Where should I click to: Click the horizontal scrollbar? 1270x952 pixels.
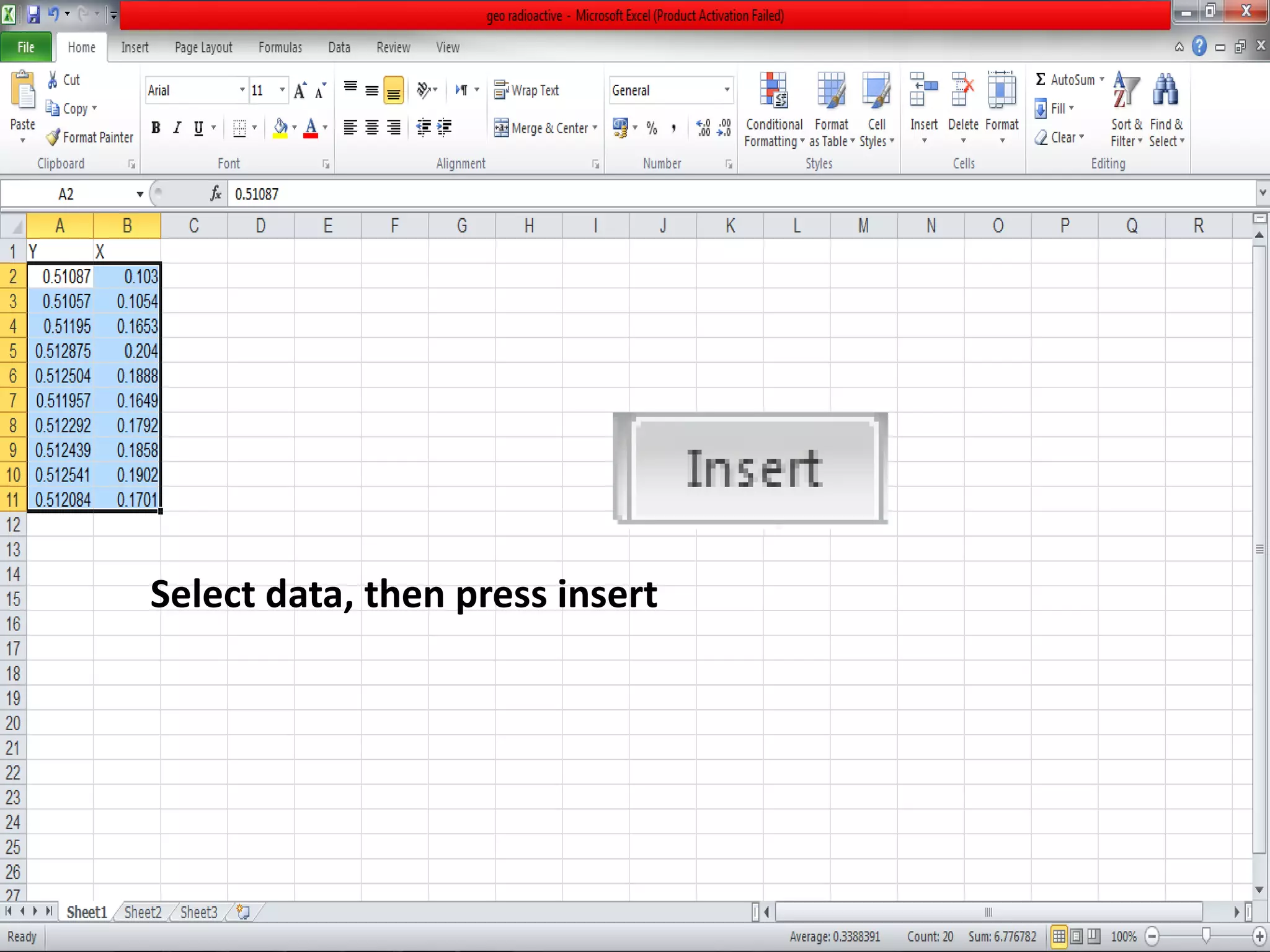[988, 912]
